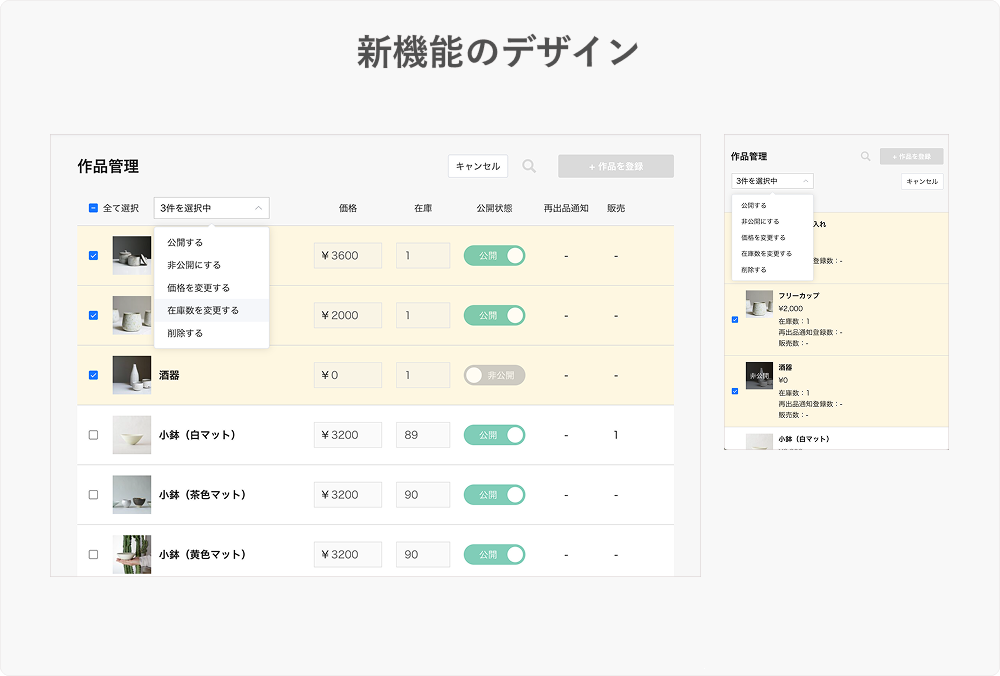Uncheck the 酒器 row checkbox in desktop list
This screenshot has height=676, width=1000.
tap(93, 375)
